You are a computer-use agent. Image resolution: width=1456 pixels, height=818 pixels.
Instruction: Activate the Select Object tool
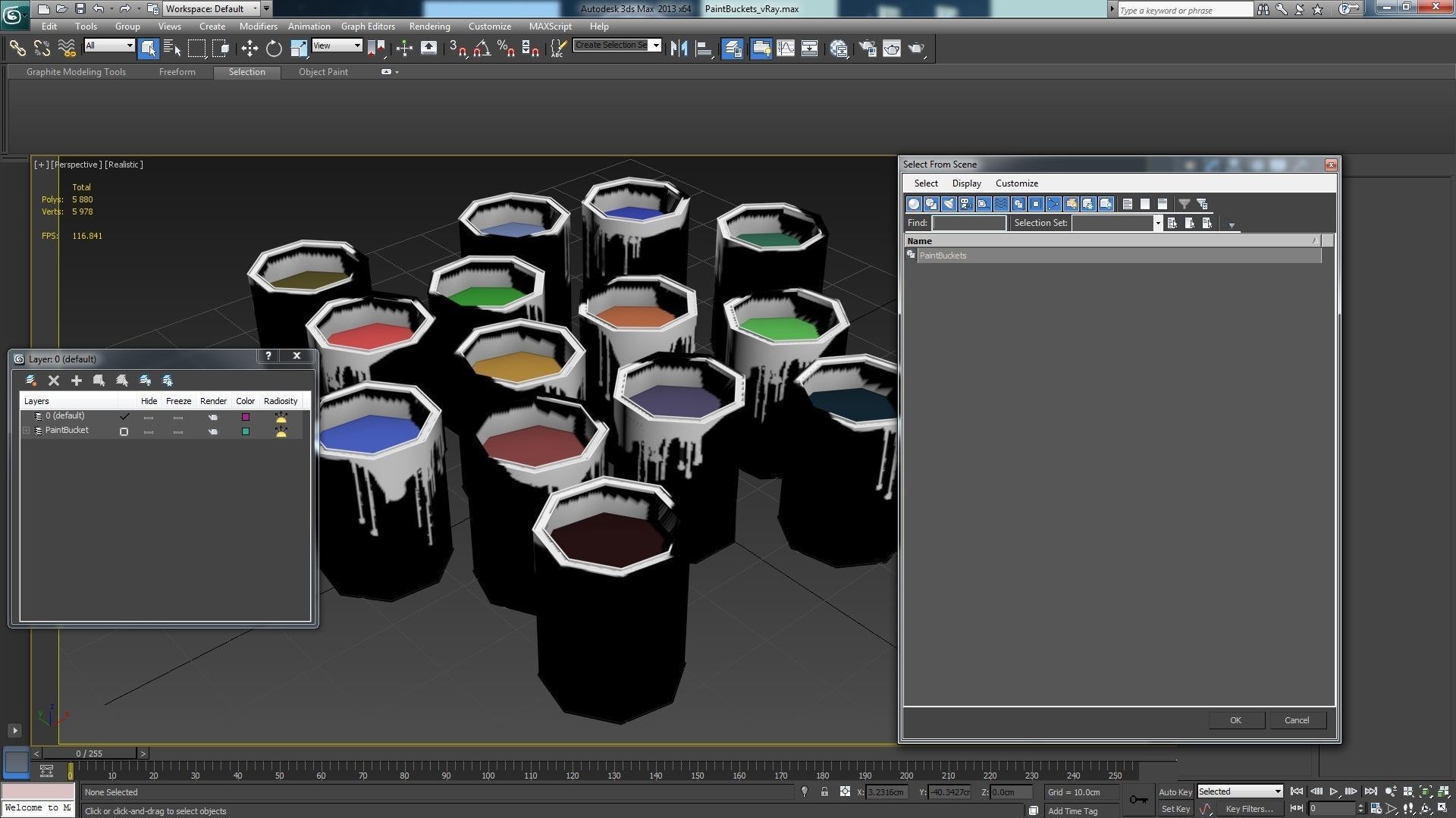(148, 49)
